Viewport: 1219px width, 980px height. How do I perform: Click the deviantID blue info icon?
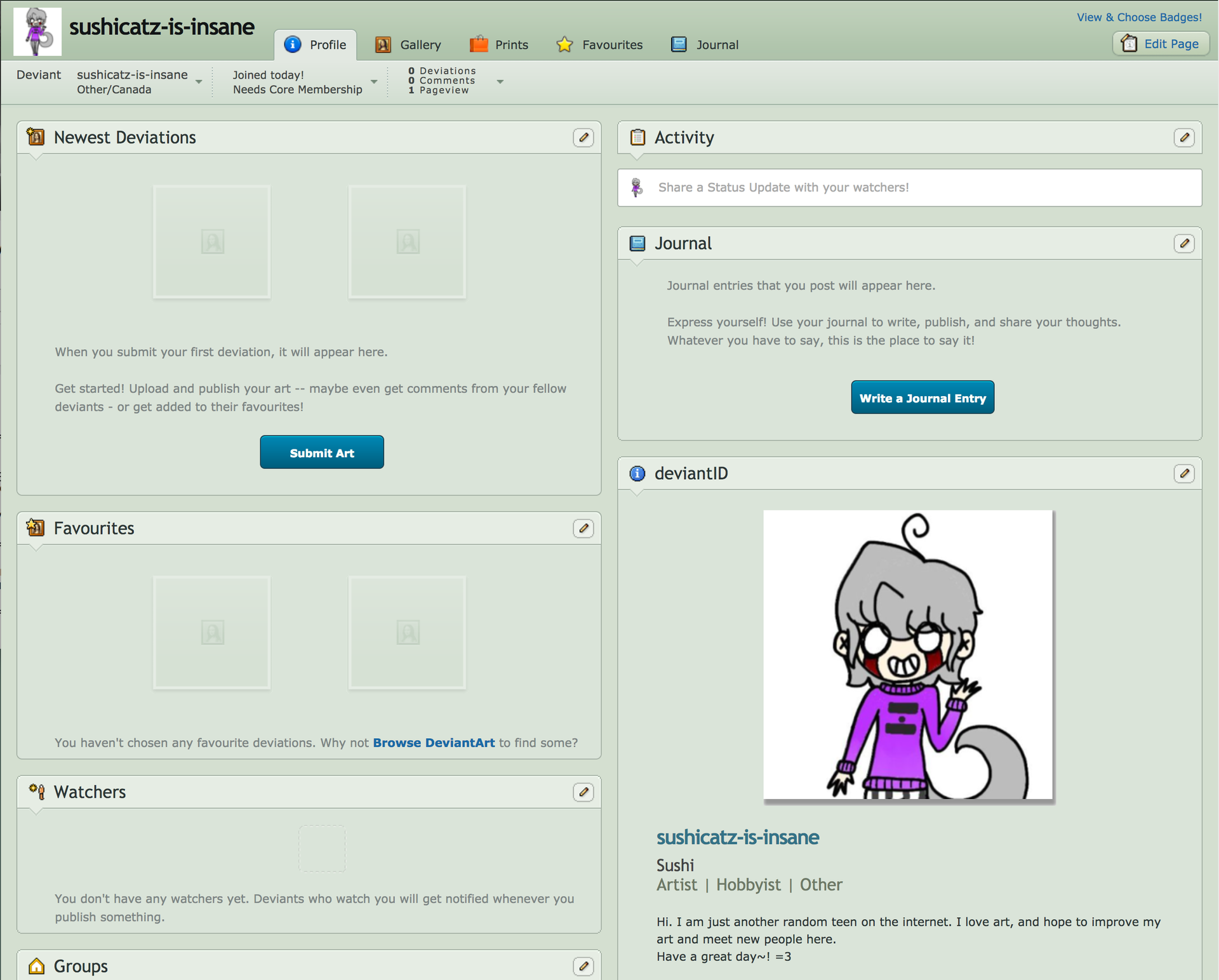637,473
